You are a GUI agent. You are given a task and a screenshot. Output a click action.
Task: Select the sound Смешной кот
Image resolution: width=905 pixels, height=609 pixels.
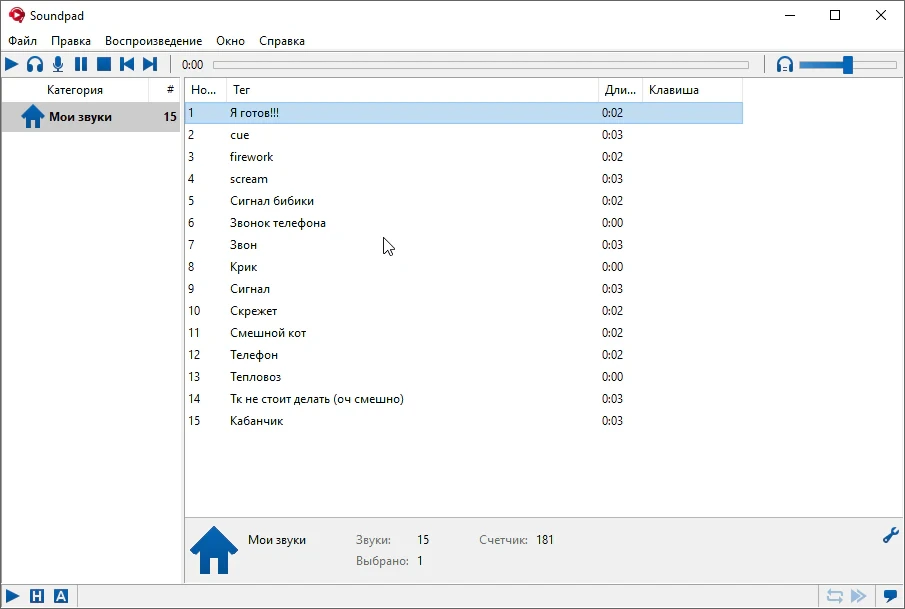pyautogui.click(x=463, y=332)
